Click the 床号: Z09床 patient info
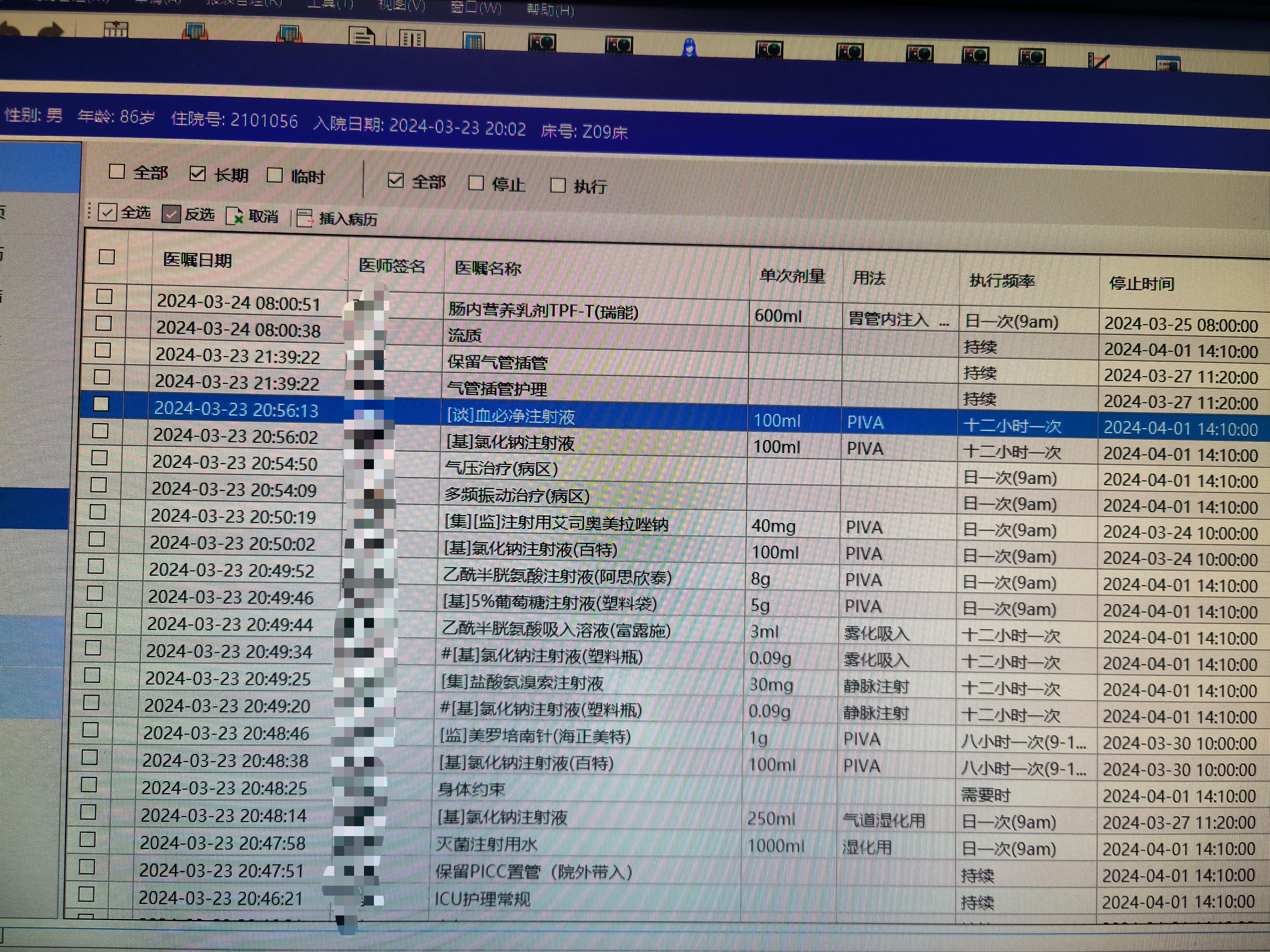The width and height of the screenshot is (1270, 952). 584,131
